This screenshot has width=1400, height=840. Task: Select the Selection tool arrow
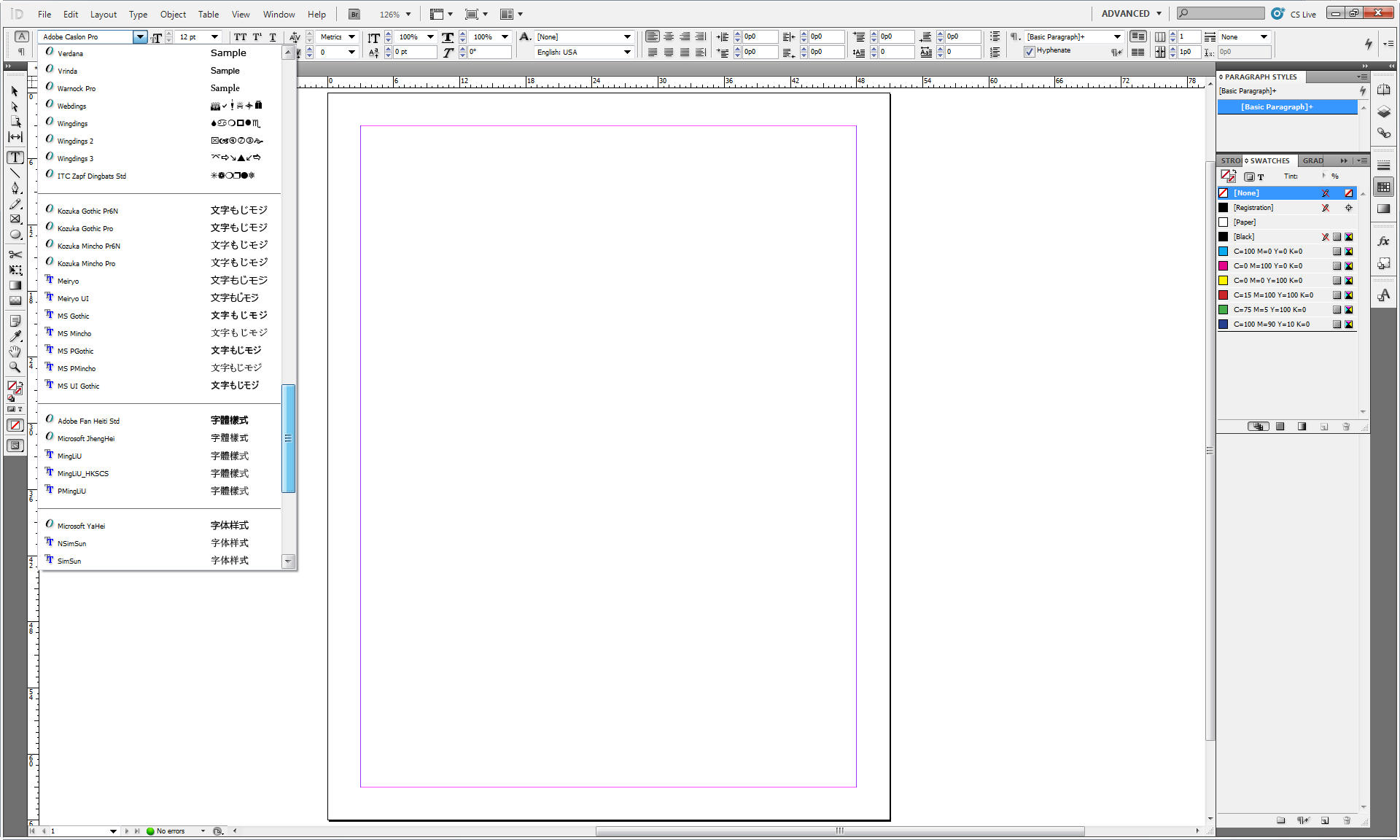click(x=15, y=91)
